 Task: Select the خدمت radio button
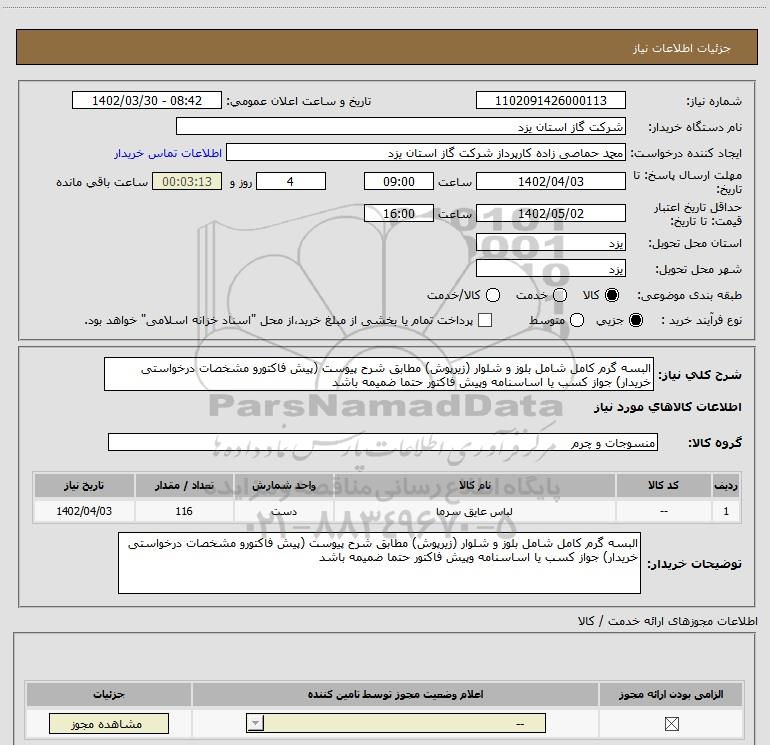(560, 295)
